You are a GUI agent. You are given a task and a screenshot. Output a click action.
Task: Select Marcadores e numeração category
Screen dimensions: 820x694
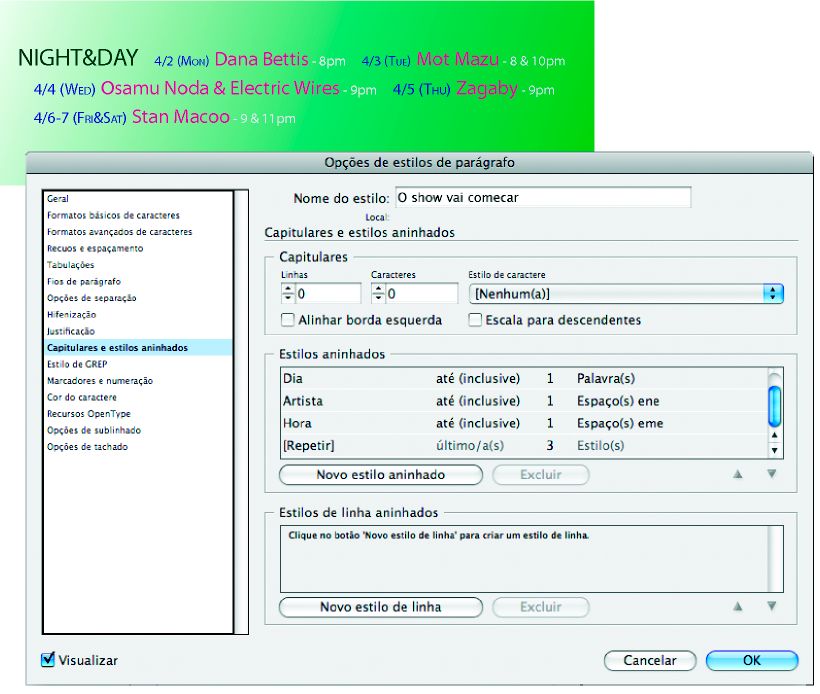click(100, 381)
